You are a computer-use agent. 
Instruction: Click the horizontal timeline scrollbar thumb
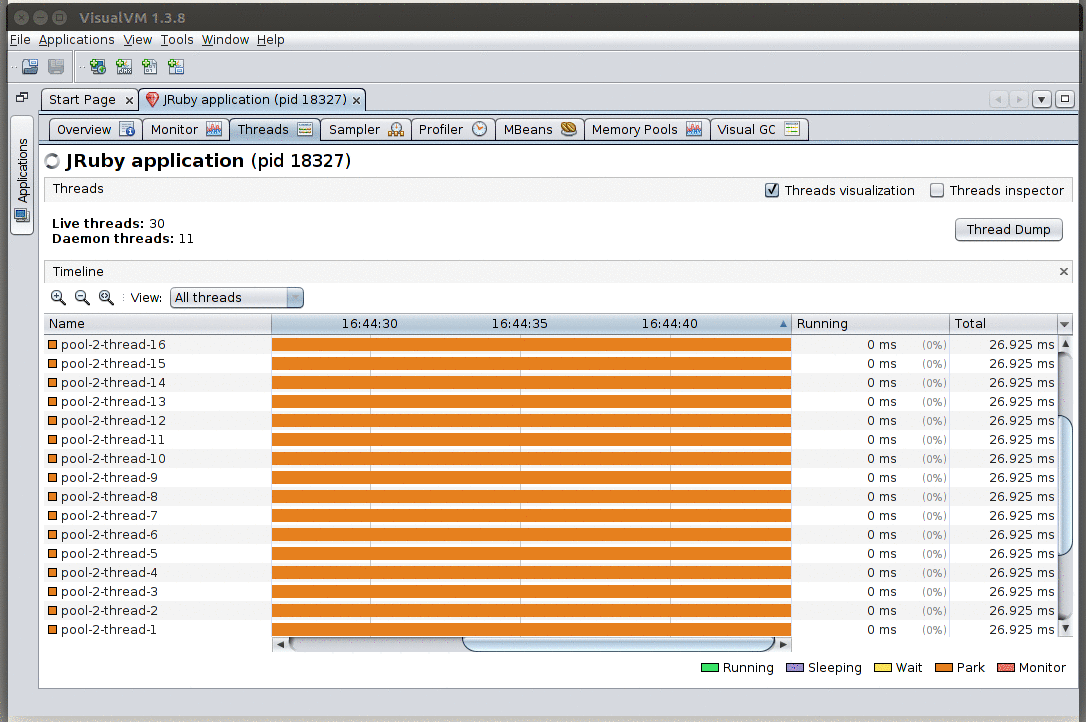[x=618, y=644]
